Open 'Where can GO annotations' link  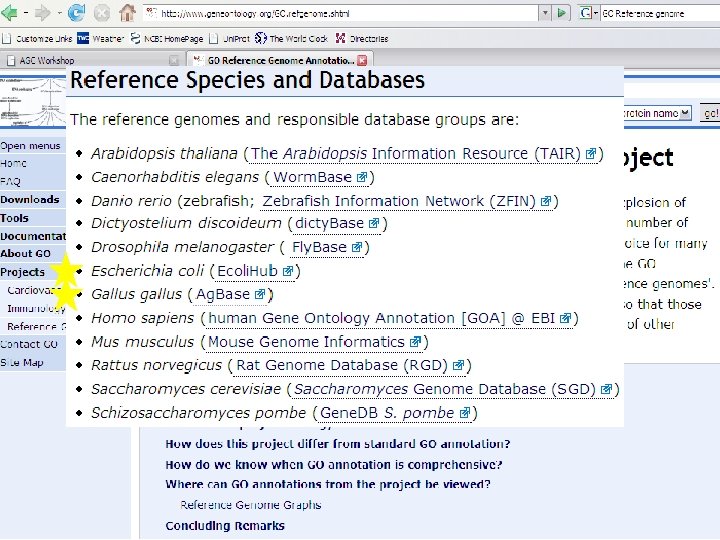[x=328, y=484]
